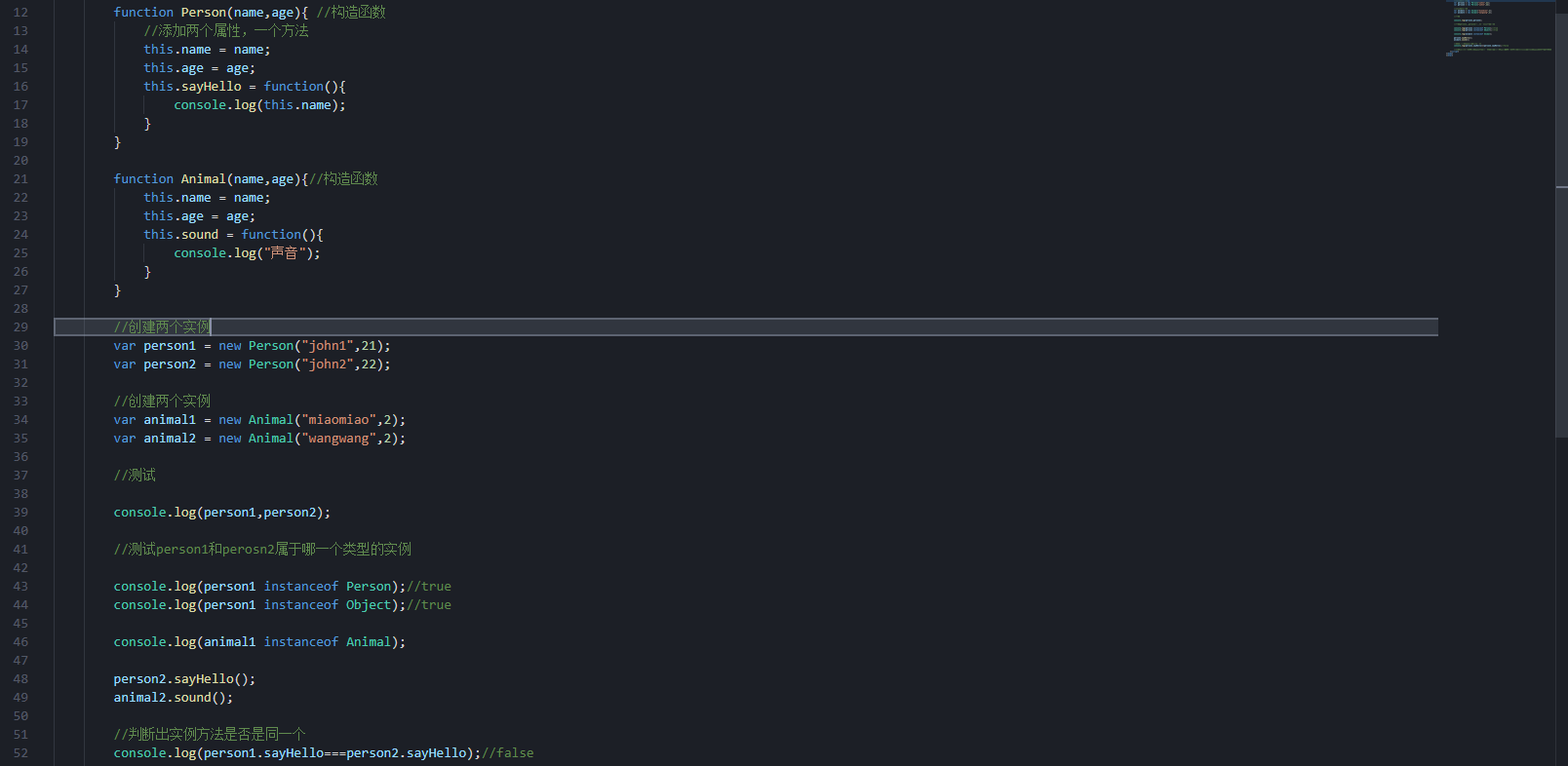Screen dimensions: 1568x766
Task: Click the console.log("声音") statement
Action: point(248,253)
